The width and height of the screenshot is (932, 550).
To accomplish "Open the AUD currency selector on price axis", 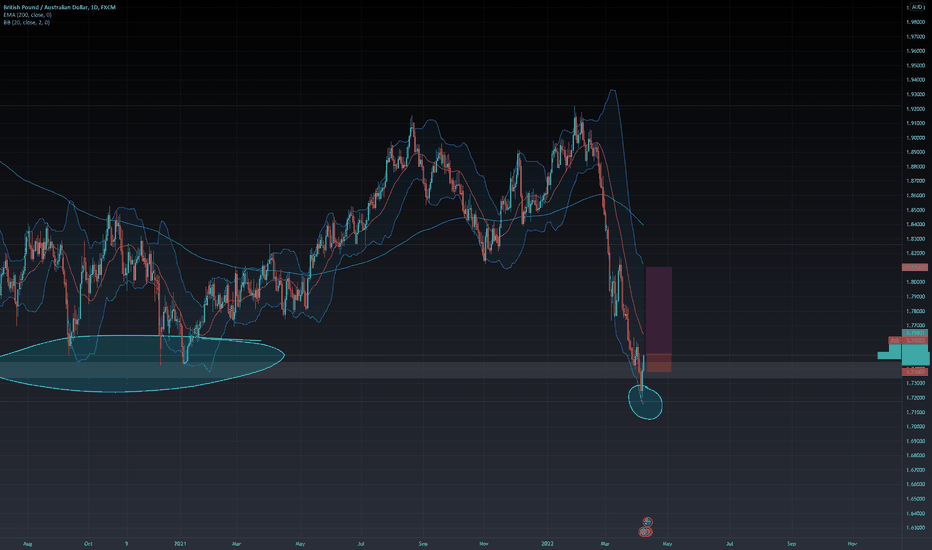I will pos(917,7).
